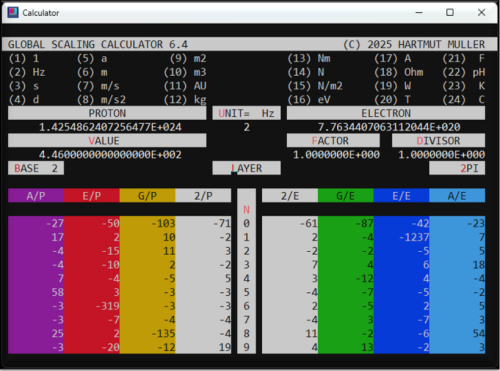Click the DIVISOR button
The image size is (500, 371).
(438, 141)
